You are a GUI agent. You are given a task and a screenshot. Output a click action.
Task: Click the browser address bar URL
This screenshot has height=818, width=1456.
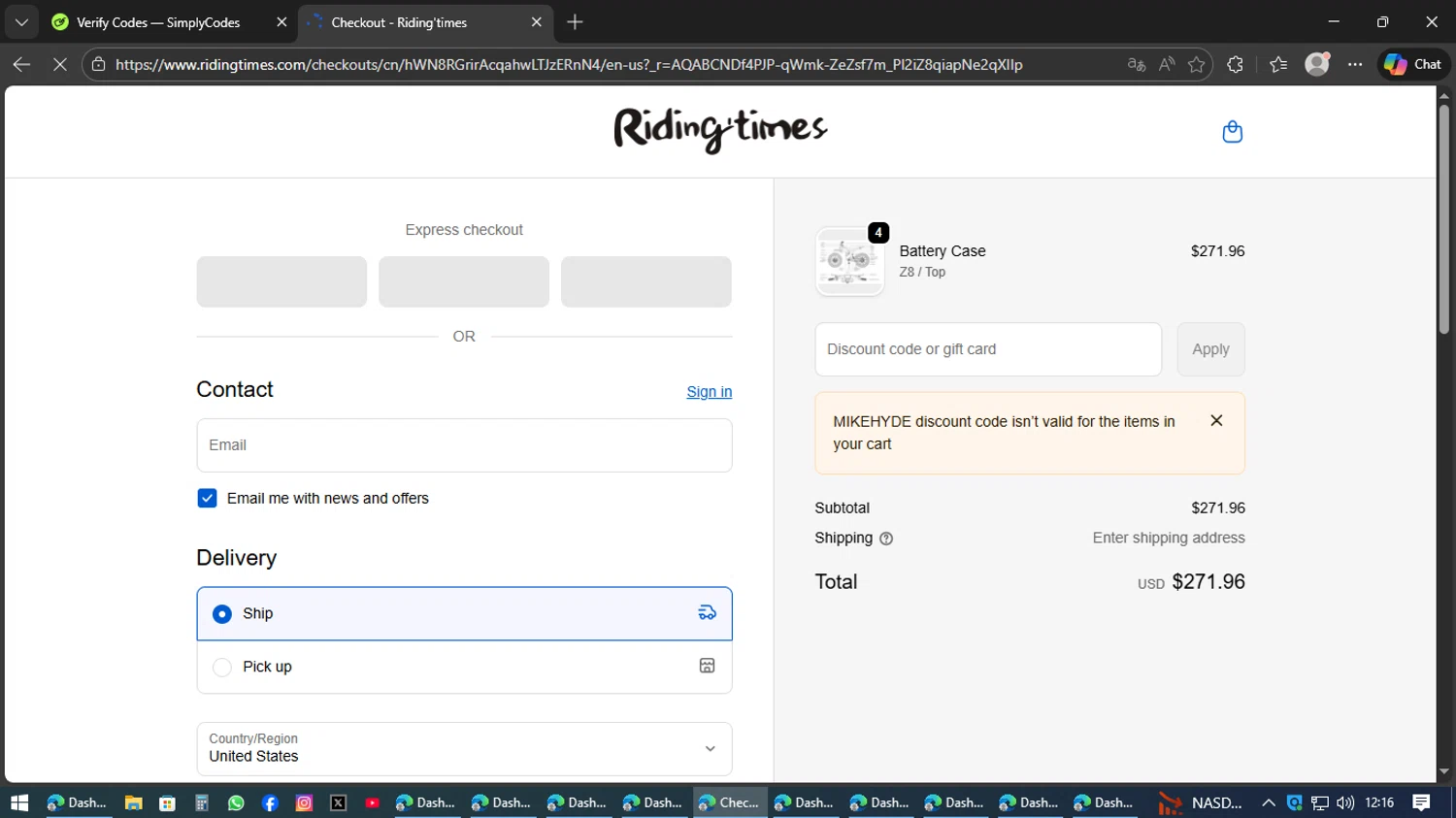coord(569,64)
